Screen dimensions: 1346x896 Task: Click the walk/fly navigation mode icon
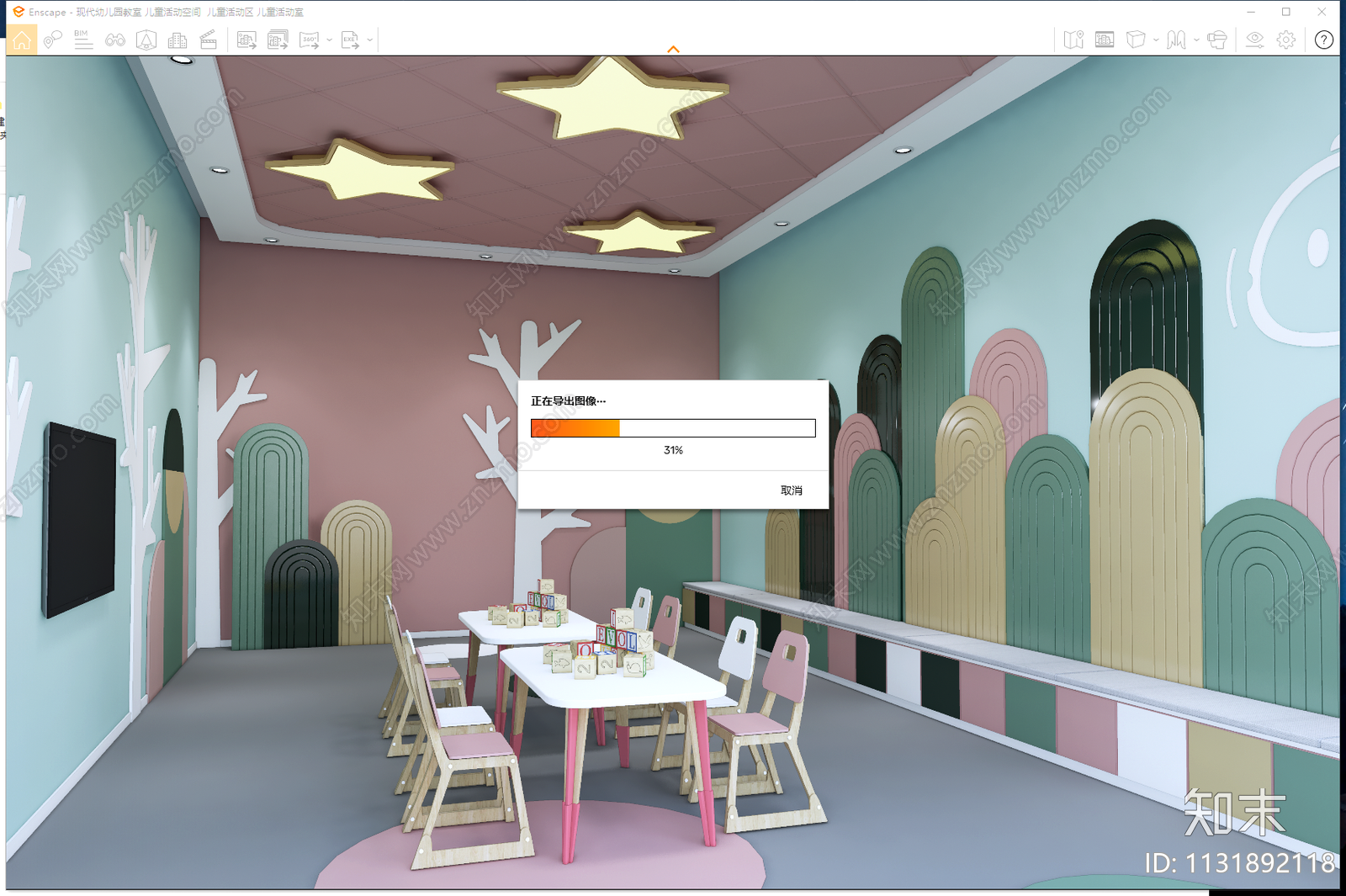coord(1176,40)
